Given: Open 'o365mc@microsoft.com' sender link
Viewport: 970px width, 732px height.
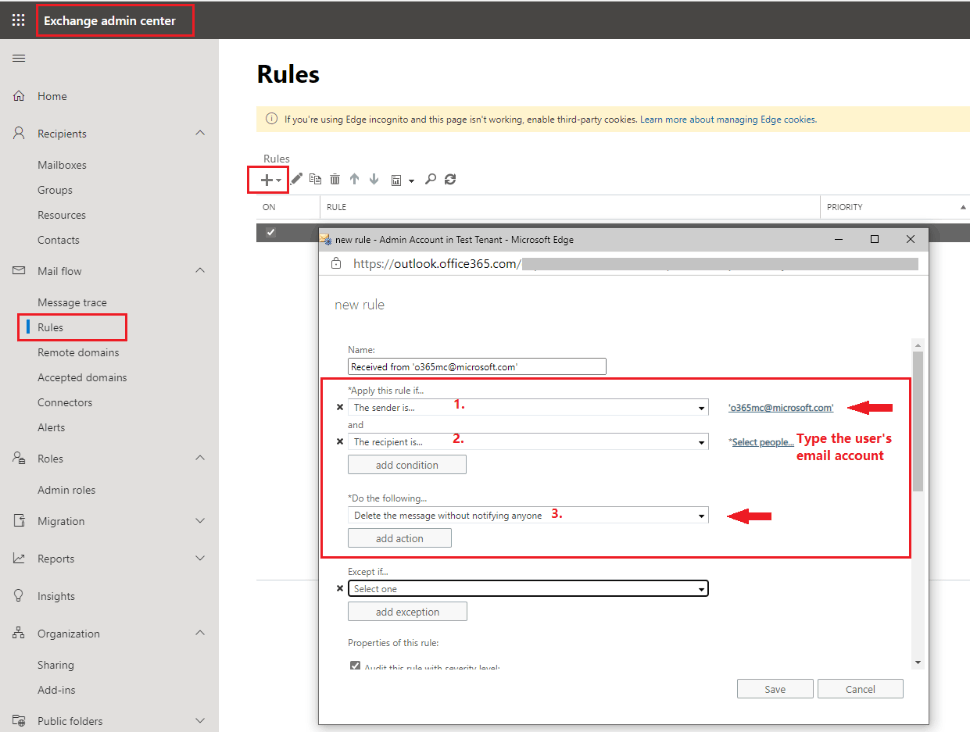Looking at the screenshot, I should 781,408.
